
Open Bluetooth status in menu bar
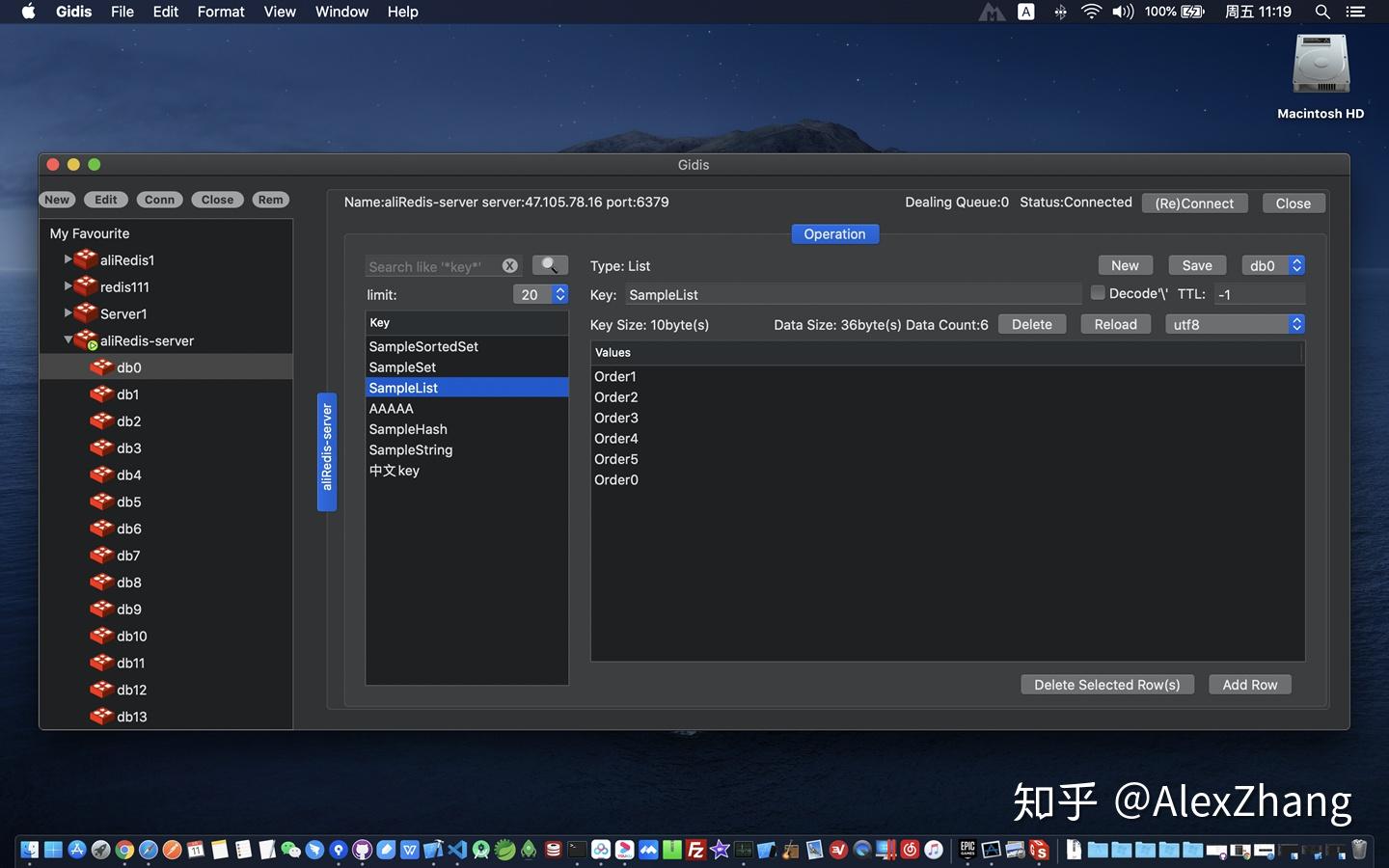click(x=1060, y=12)
